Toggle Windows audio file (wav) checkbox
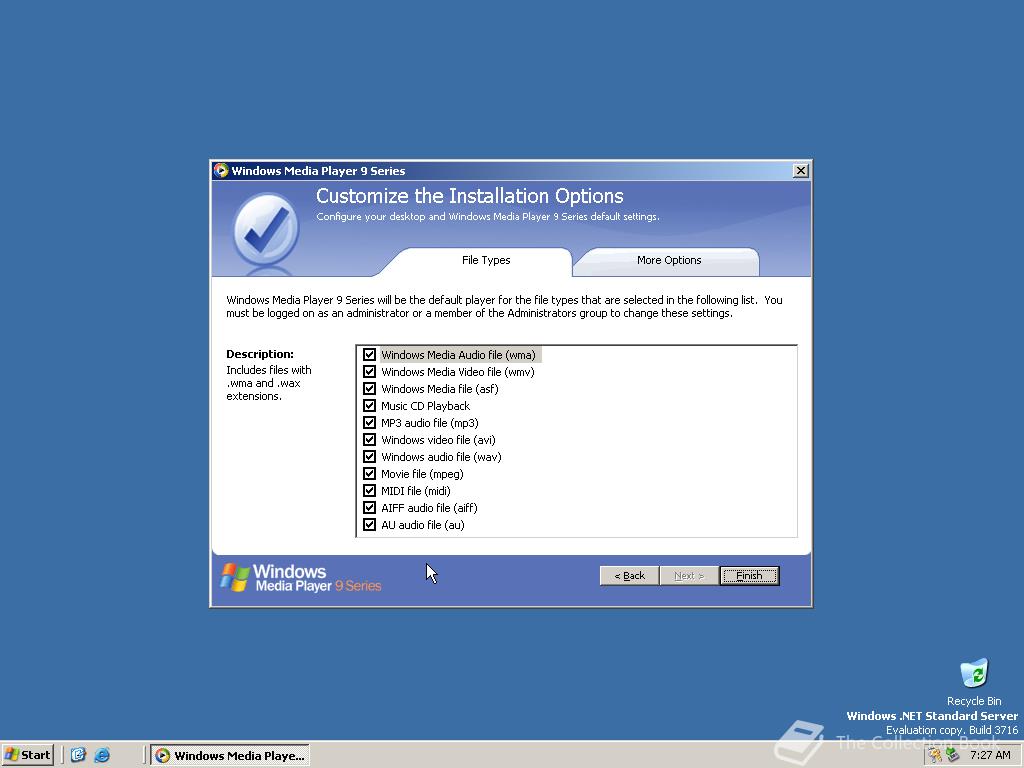 [x=369, y=456]
